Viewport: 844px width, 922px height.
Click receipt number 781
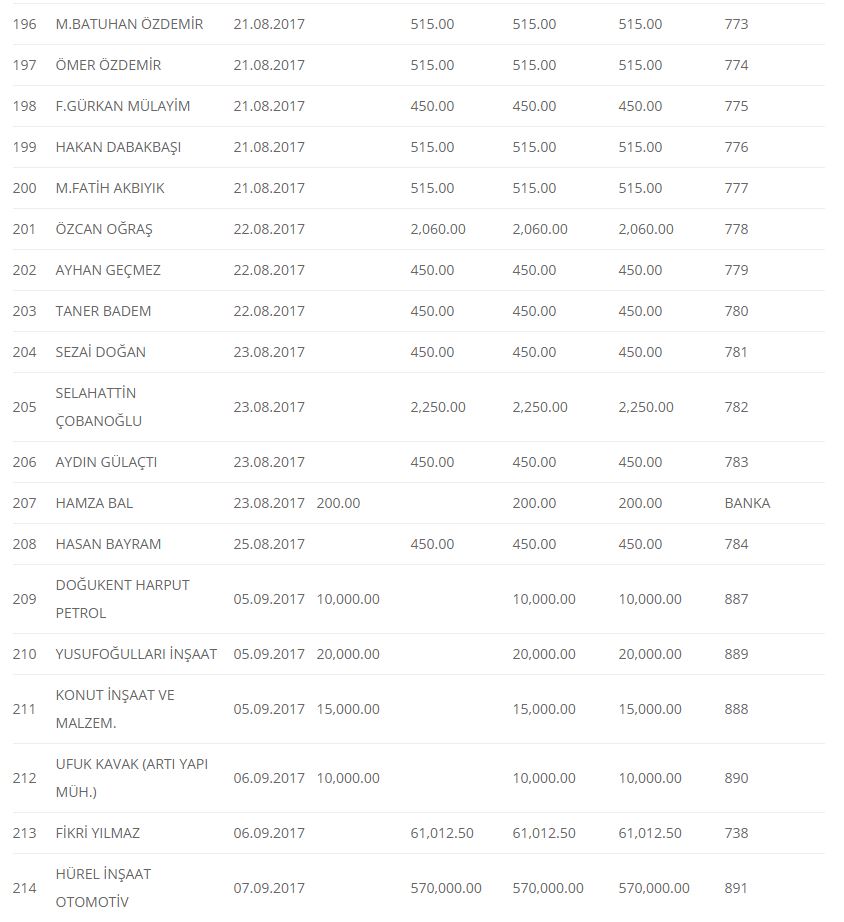click(736, 352)
